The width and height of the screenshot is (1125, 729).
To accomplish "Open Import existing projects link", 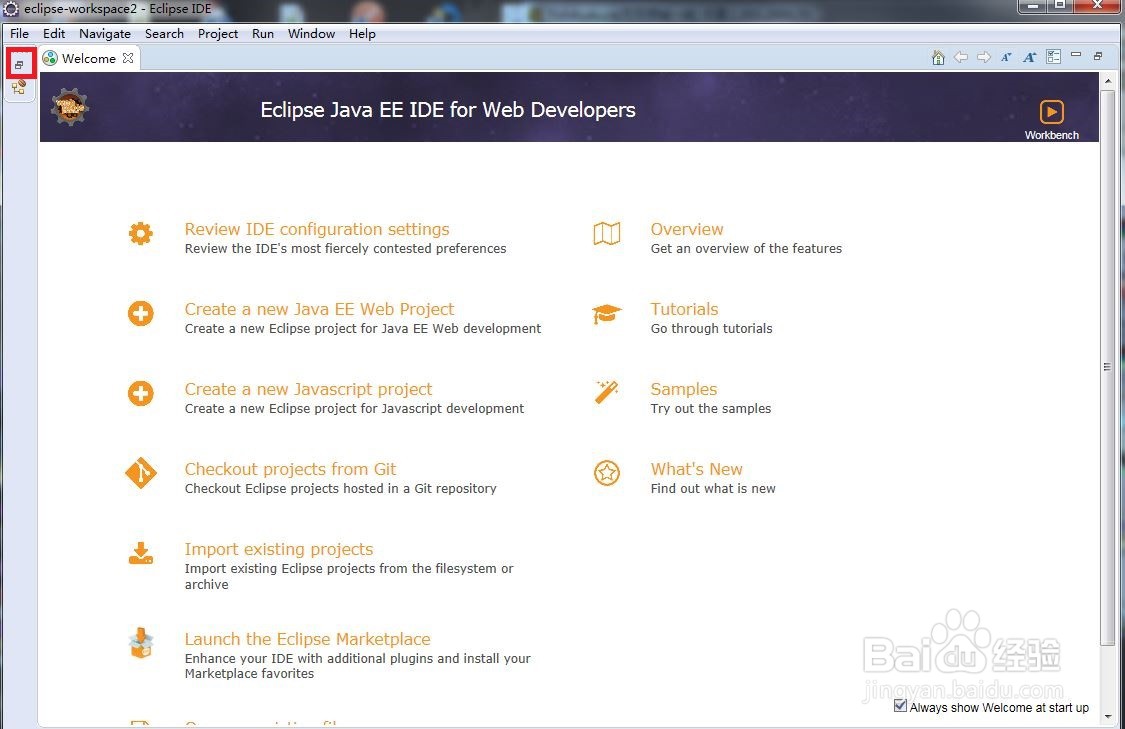I will pyautogui.click(x=279, y=549).
